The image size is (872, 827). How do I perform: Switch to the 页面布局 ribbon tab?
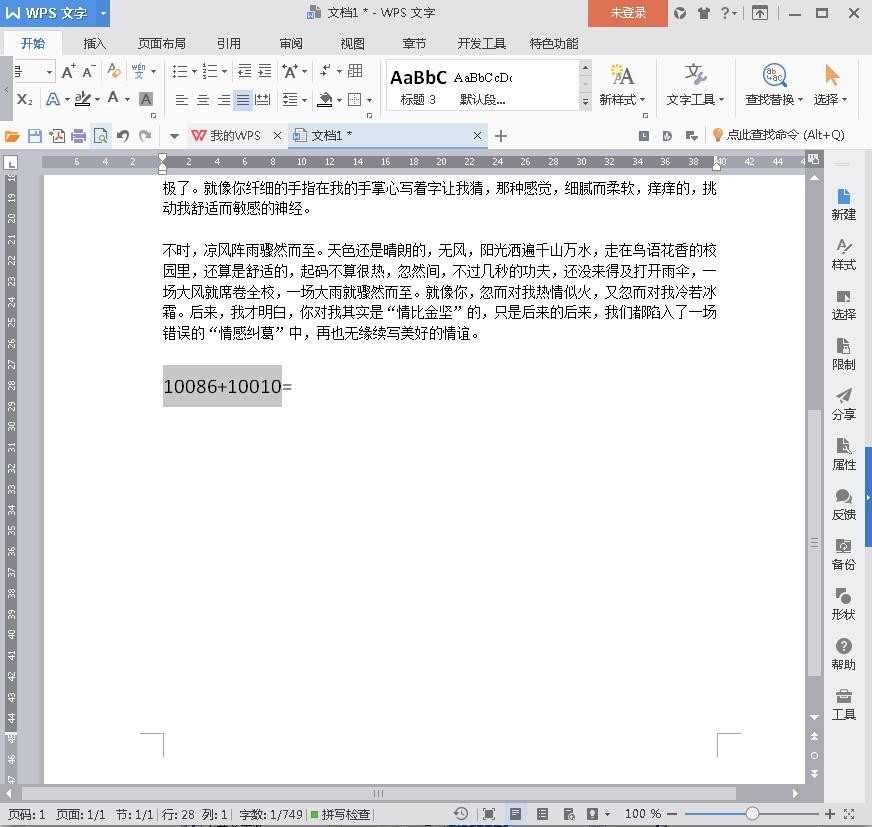162,43
